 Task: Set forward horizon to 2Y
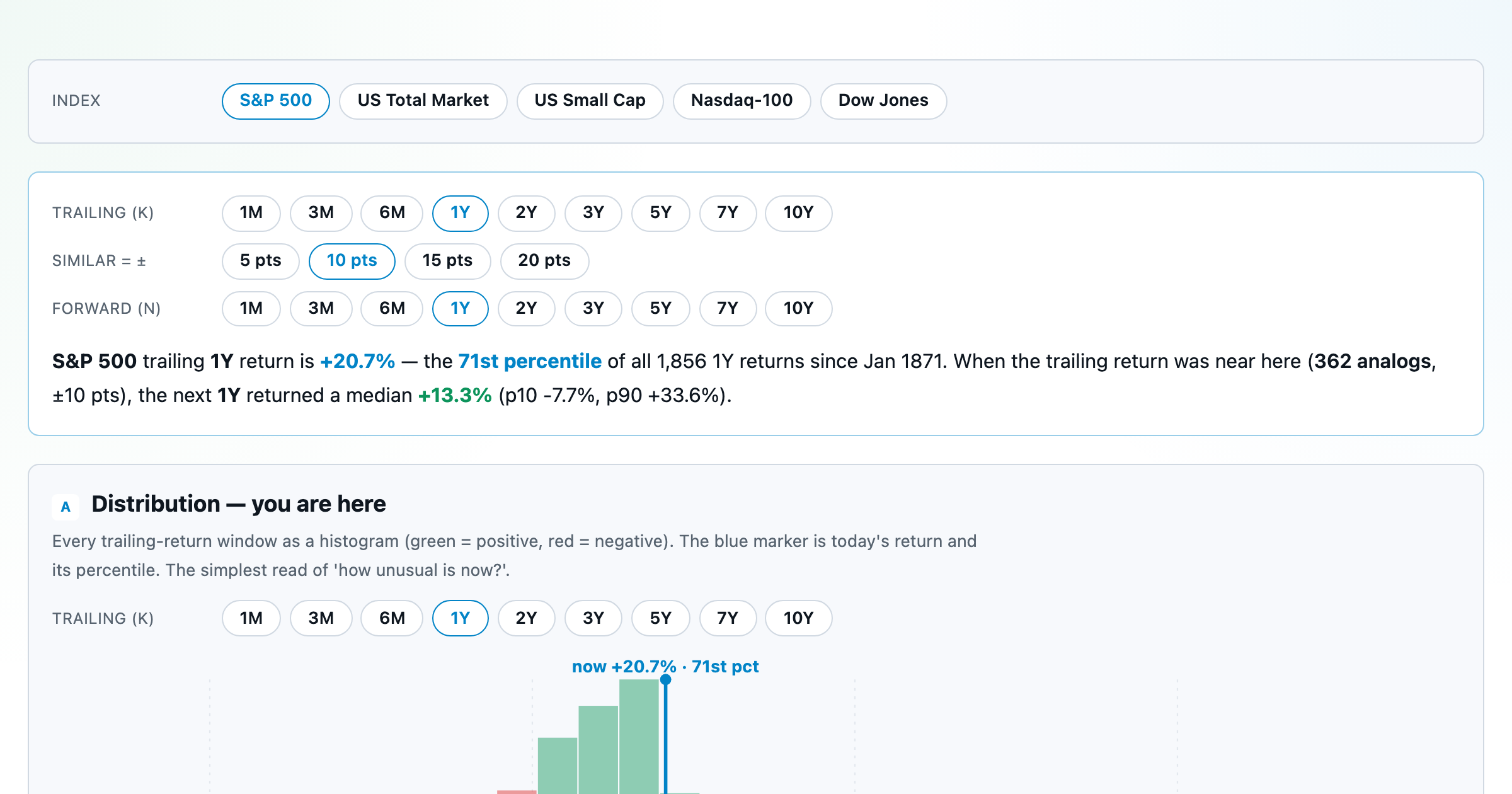click(527, 309)
